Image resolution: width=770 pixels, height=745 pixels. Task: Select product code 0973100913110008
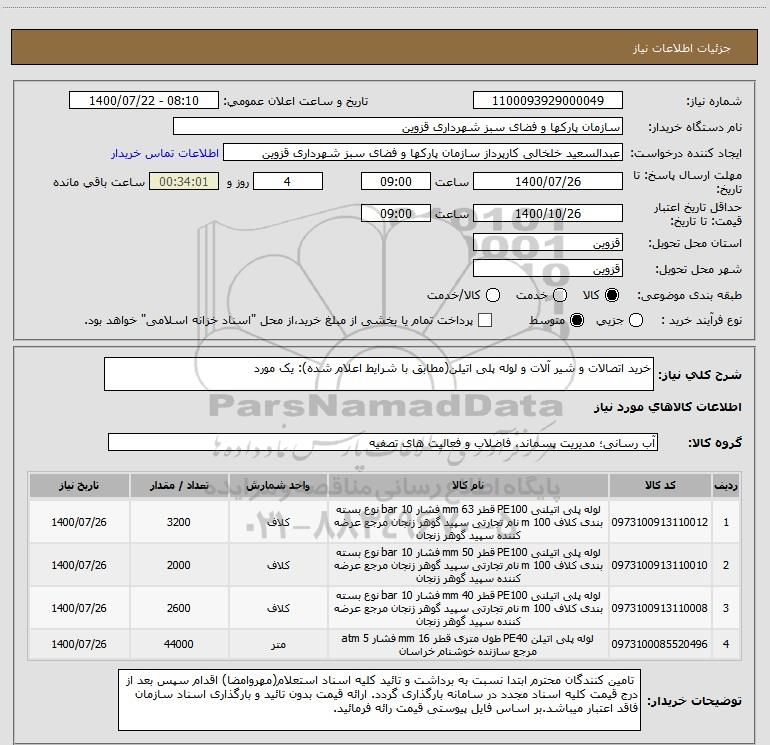pyautogui.click(x=660, y=608)
